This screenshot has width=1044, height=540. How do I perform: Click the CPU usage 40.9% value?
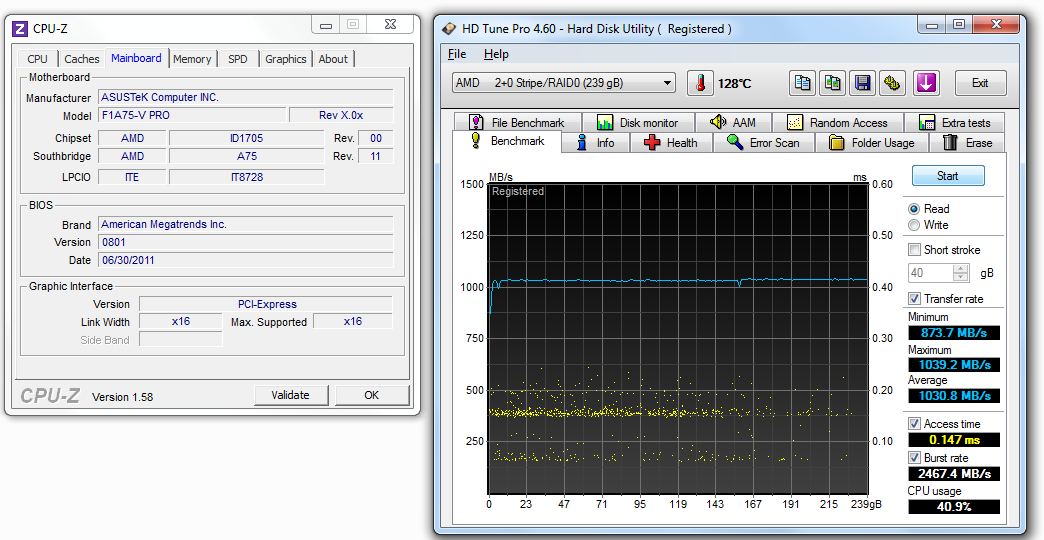(954, 507)
